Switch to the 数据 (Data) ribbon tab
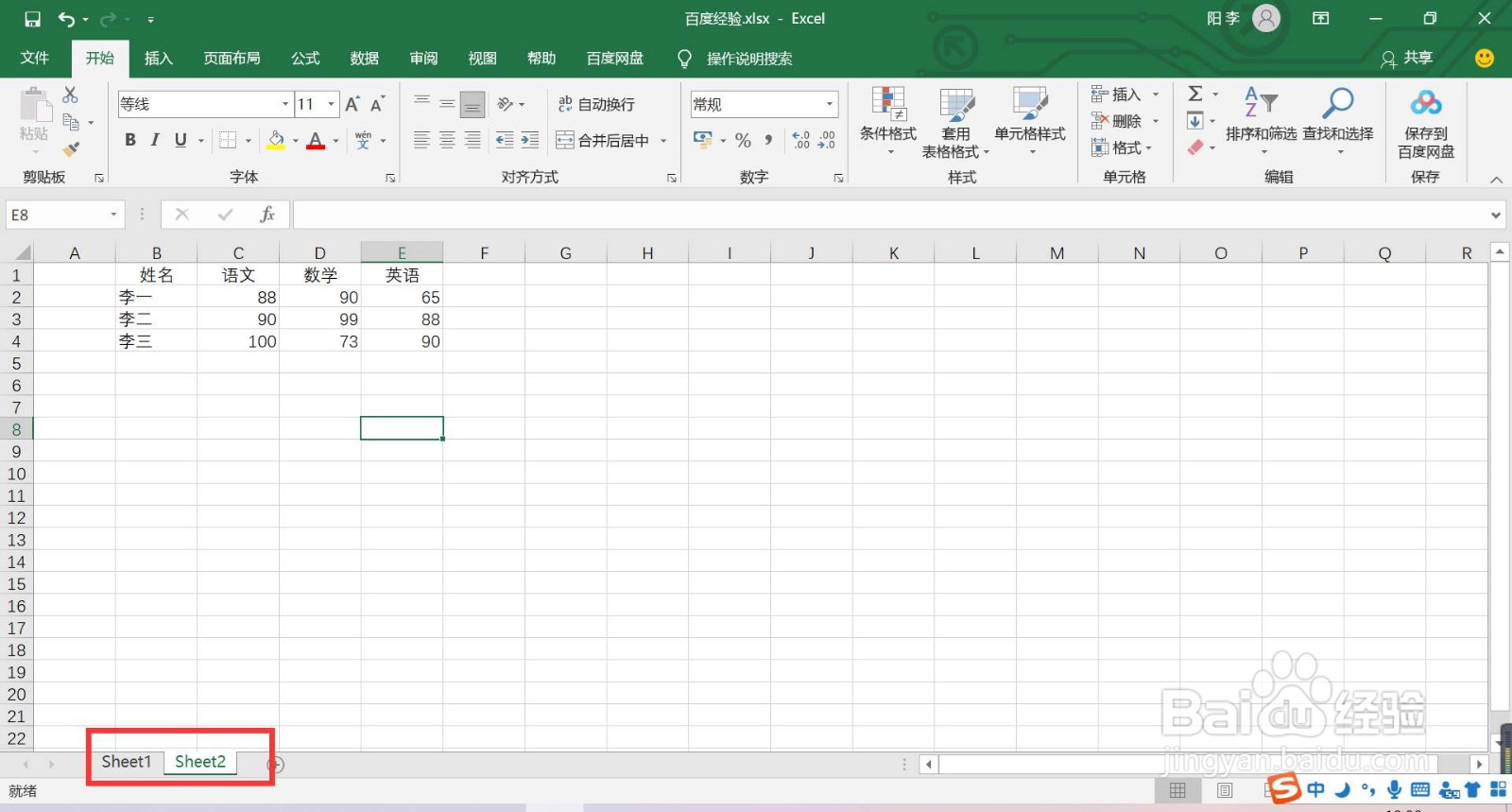This screenshot has height=812, width=1512. click(365, 59)
